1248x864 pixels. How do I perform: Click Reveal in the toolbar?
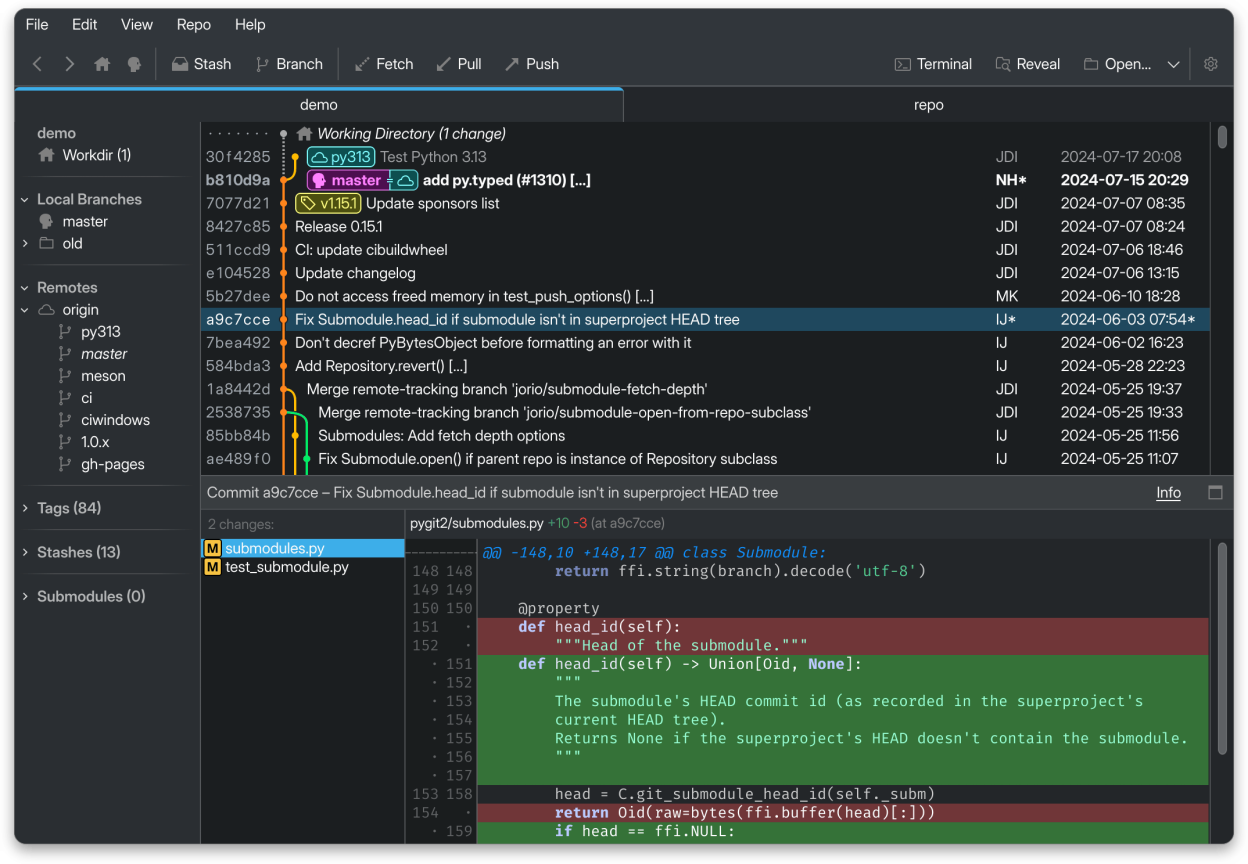point(1028,64)
